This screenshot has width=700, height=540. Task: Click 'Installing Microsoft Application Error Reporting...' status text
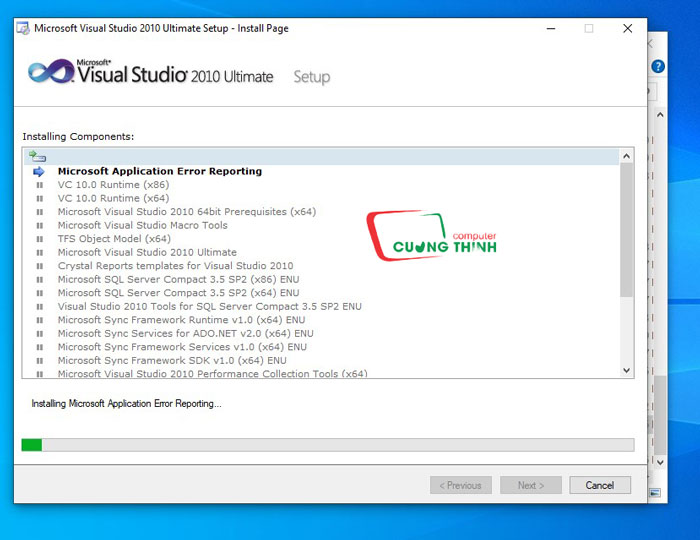(x=126, y=403)
